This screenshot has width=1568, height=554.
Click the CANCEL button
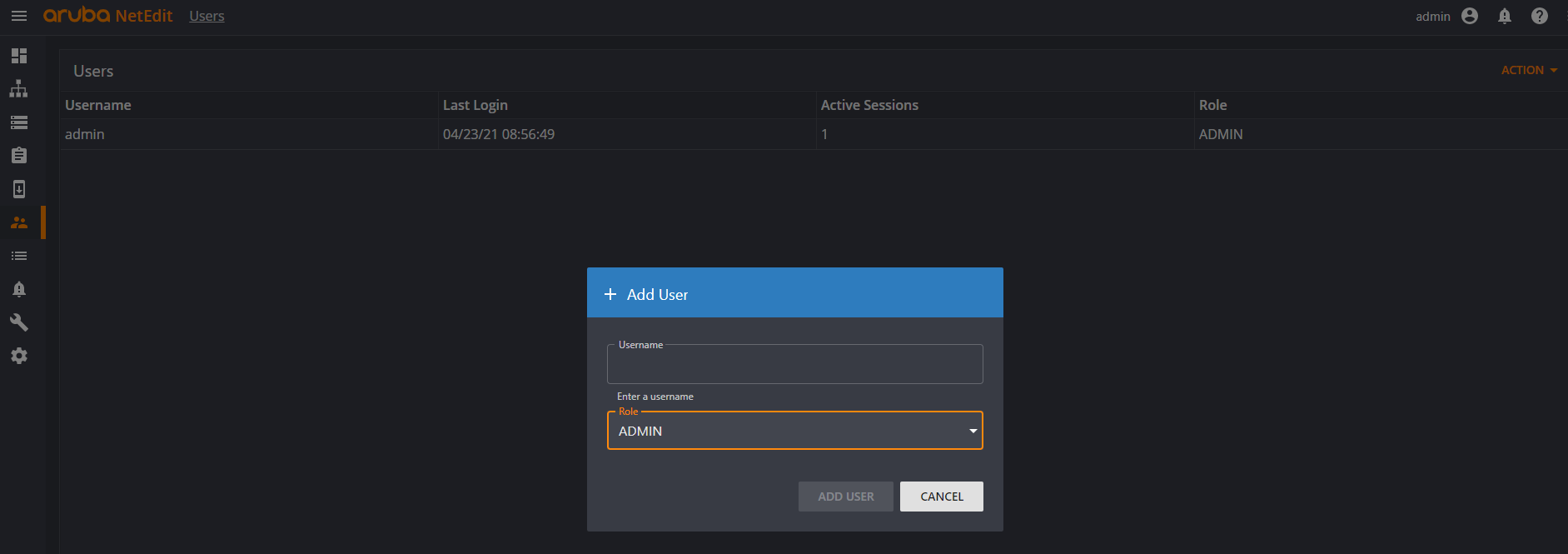click(942, 497)
